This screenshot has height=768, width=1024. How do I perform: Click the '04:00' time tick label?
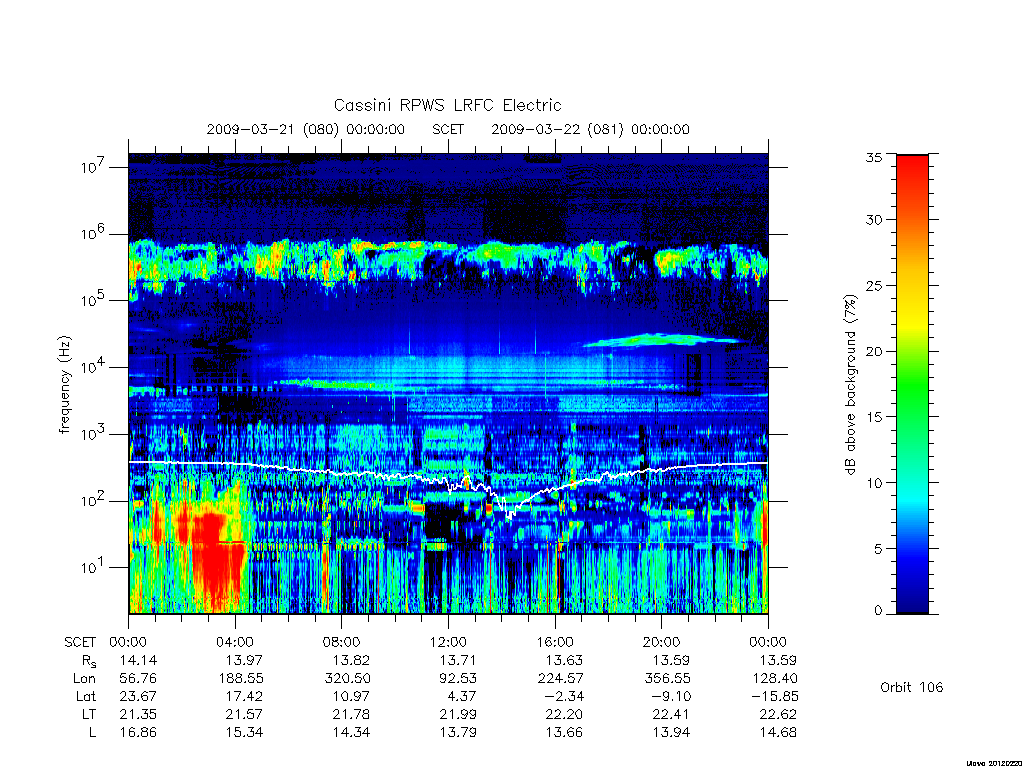[x=234, y=642]
